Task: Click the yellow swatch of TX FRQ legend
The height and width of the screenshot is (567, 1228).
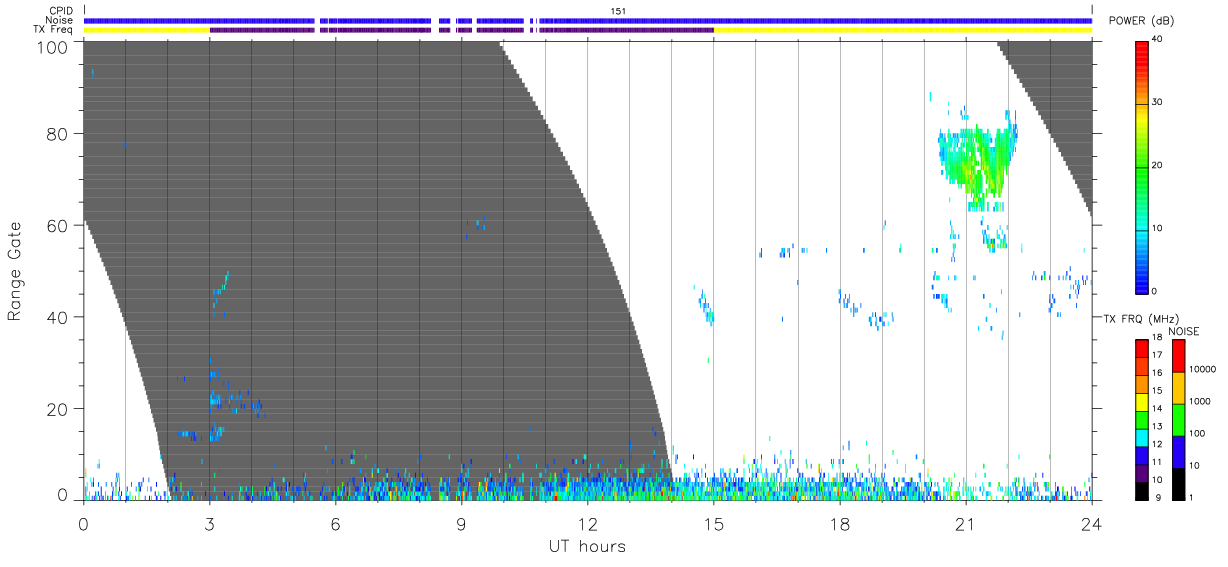Action: coord(1143,403)
